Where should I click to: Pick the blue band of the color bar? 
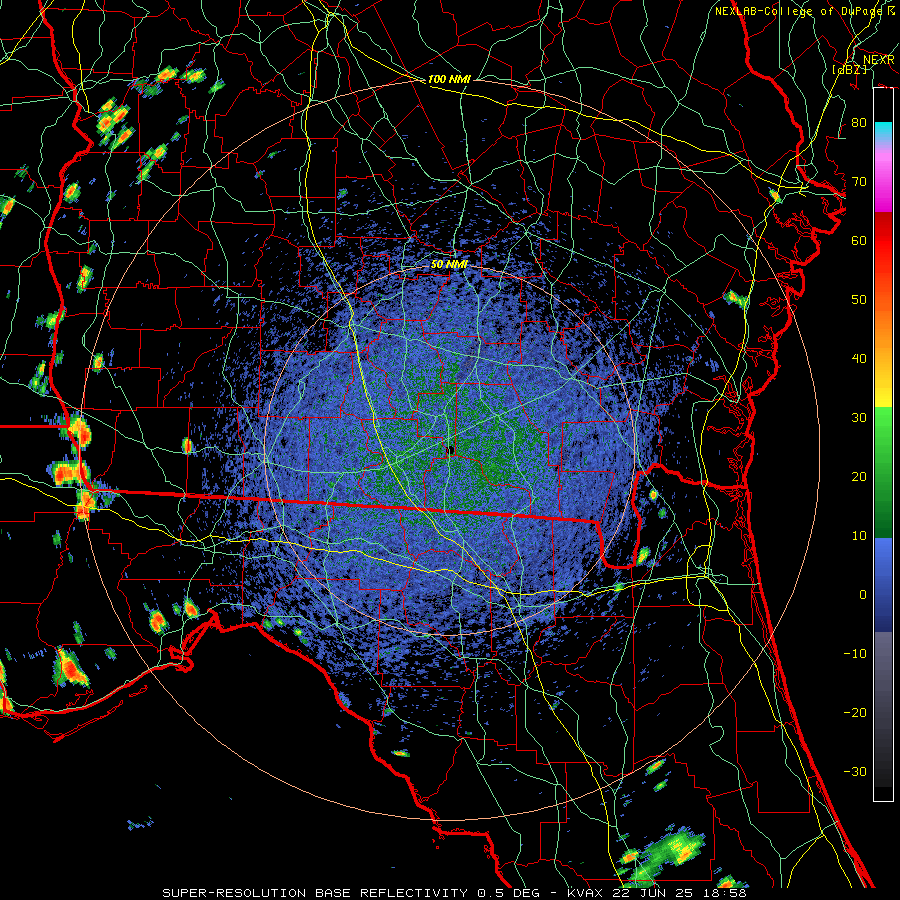(x=883, y=584)
